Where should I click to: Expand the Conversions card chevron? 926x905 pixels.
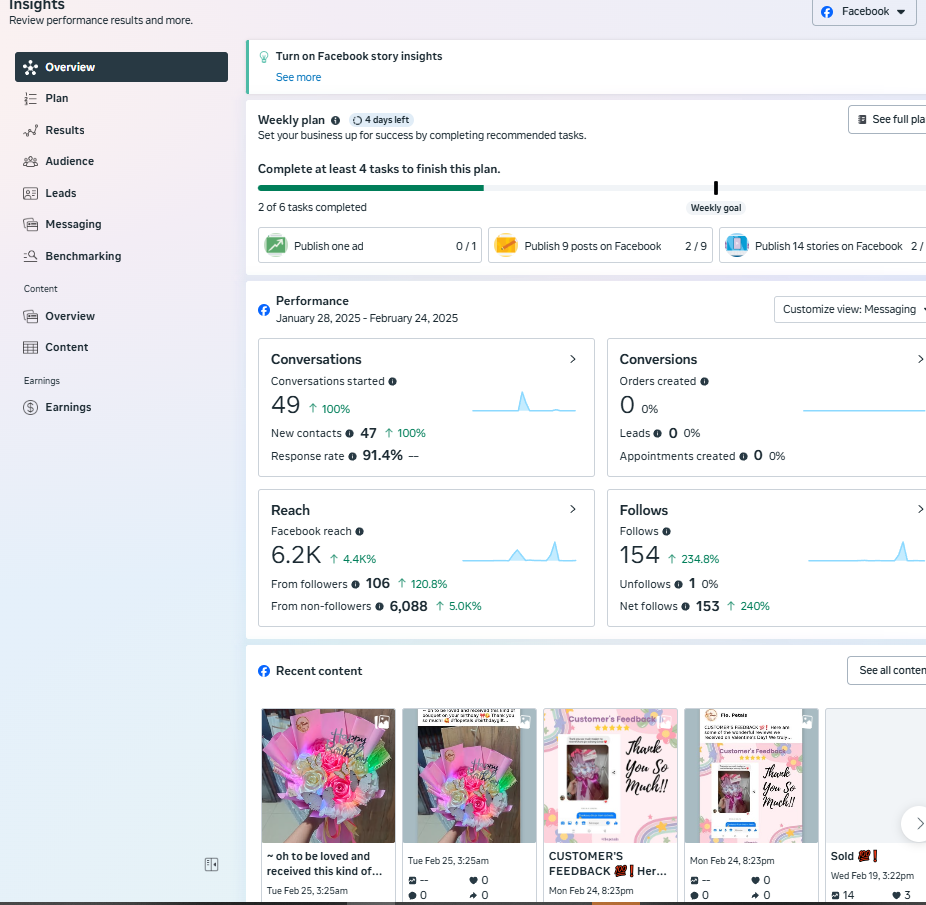[920, 359]
